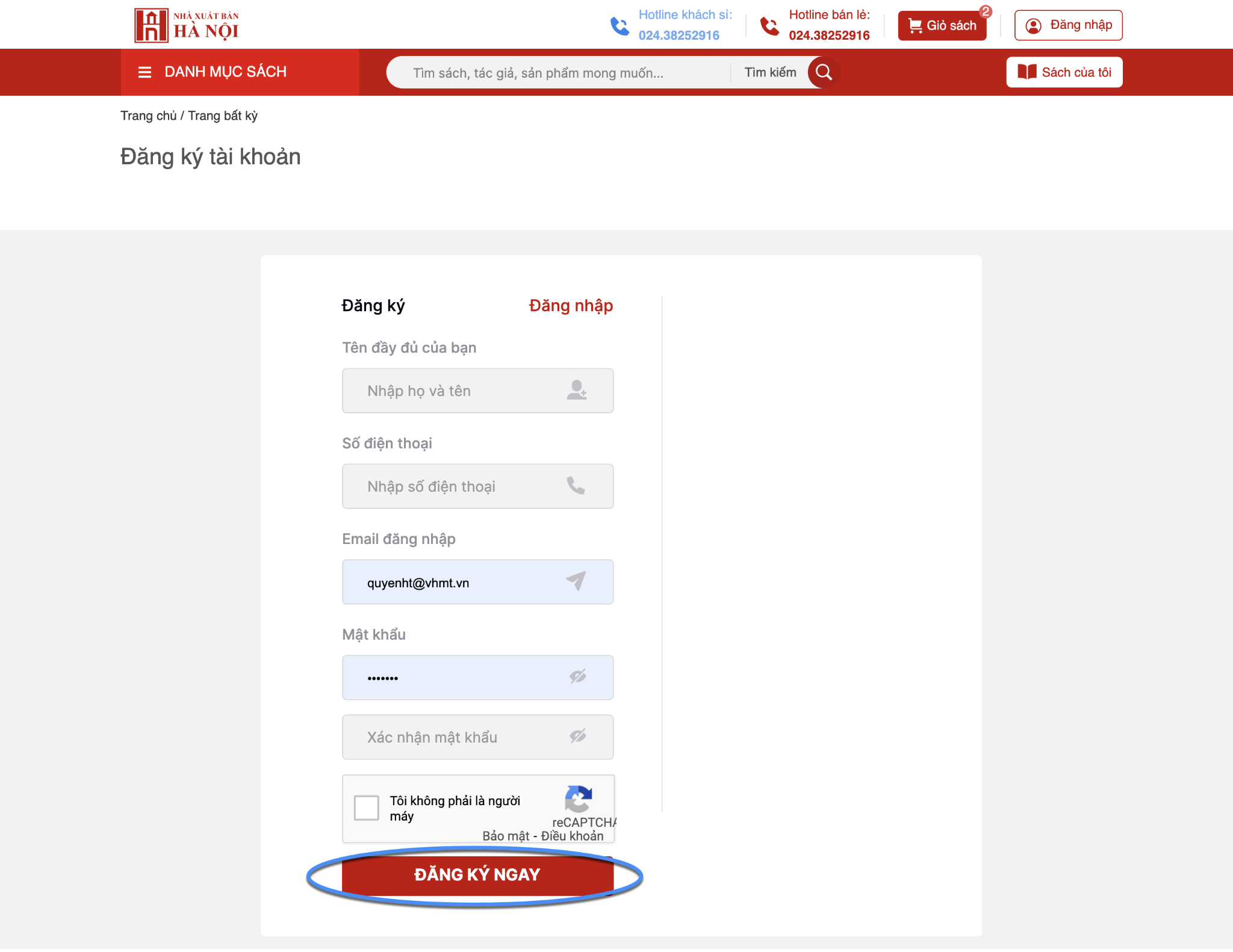The width and height of the screenshot is (1233, 952).
Task: Go to Trang chủ breadcrumb link
Action: (148, 116)
